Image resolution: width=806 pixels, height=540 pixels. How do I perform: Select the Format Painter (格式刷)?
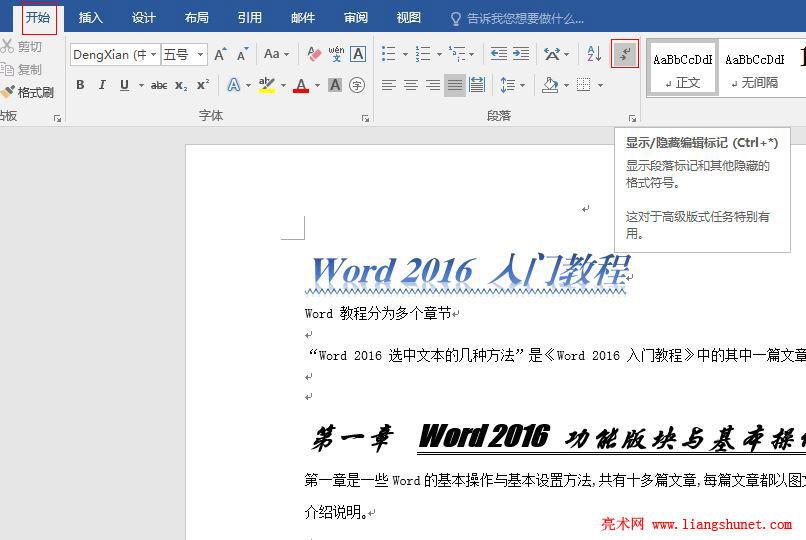[27, 92]
